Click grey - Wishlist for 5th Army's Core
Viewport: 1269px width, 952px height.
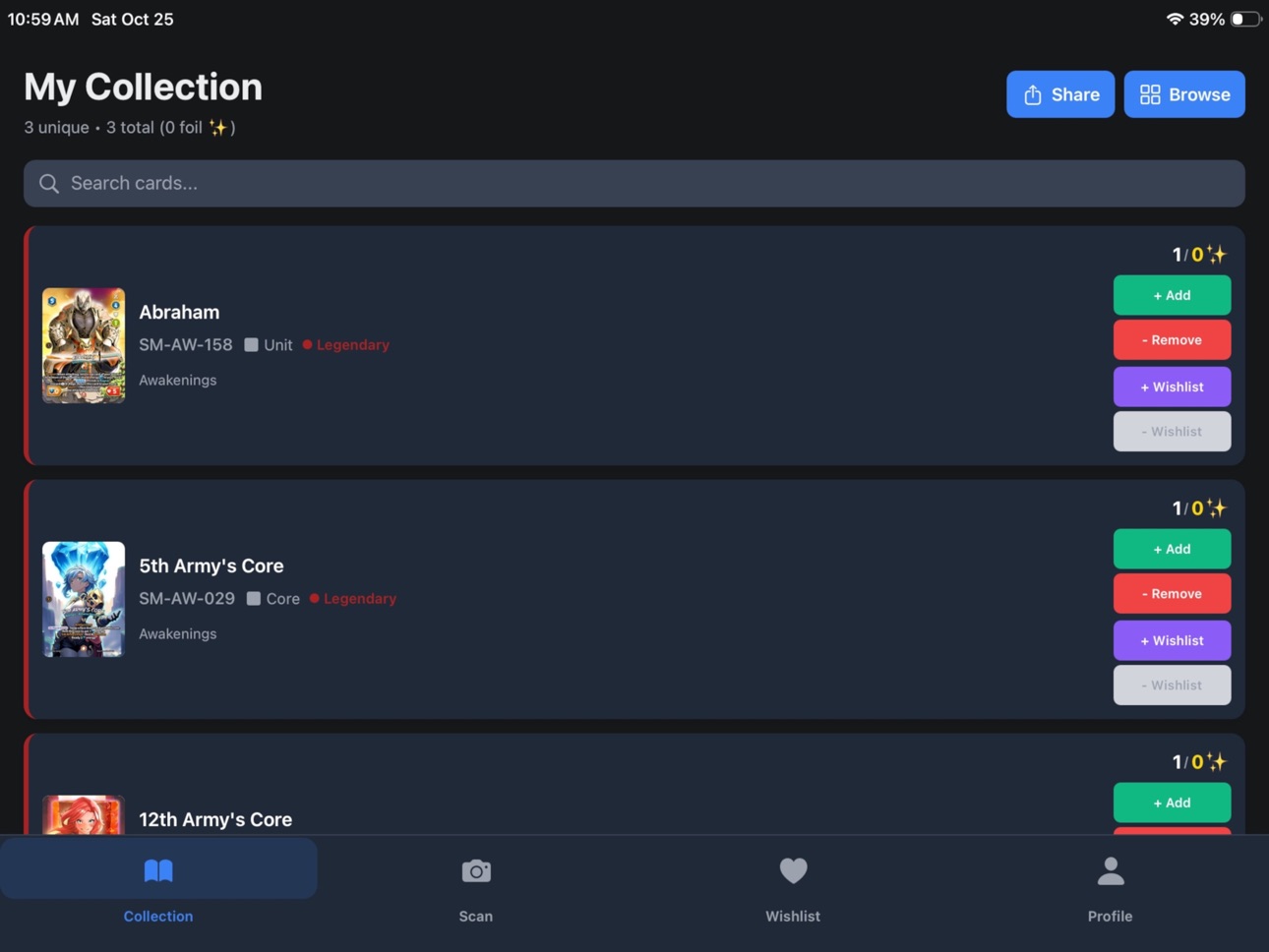[x=1172, y=684]
